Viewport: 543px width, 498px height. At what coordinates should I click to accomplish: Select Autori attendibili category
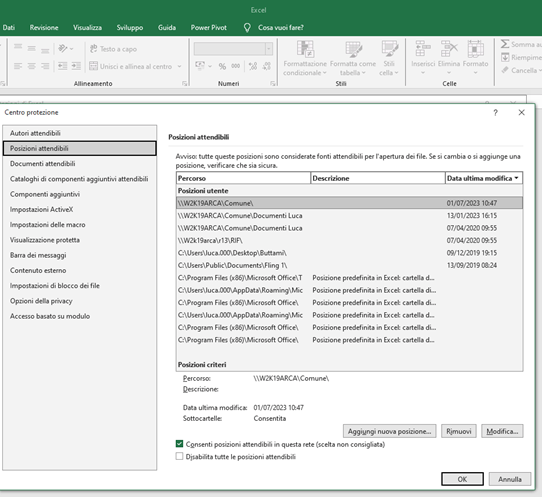point(80,133)
